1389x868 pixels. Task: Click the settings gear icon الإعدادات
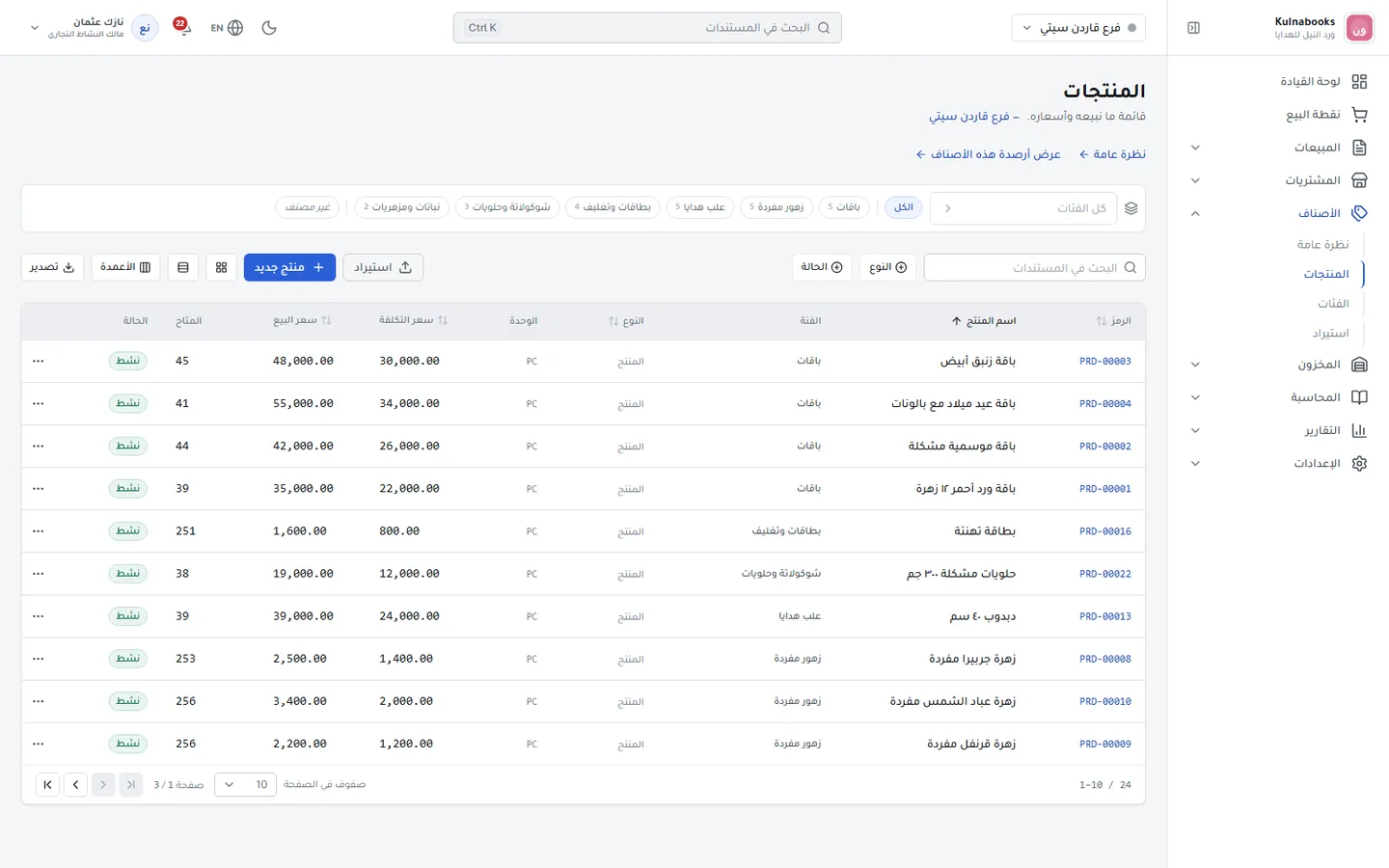click(x=1359, y=464)
